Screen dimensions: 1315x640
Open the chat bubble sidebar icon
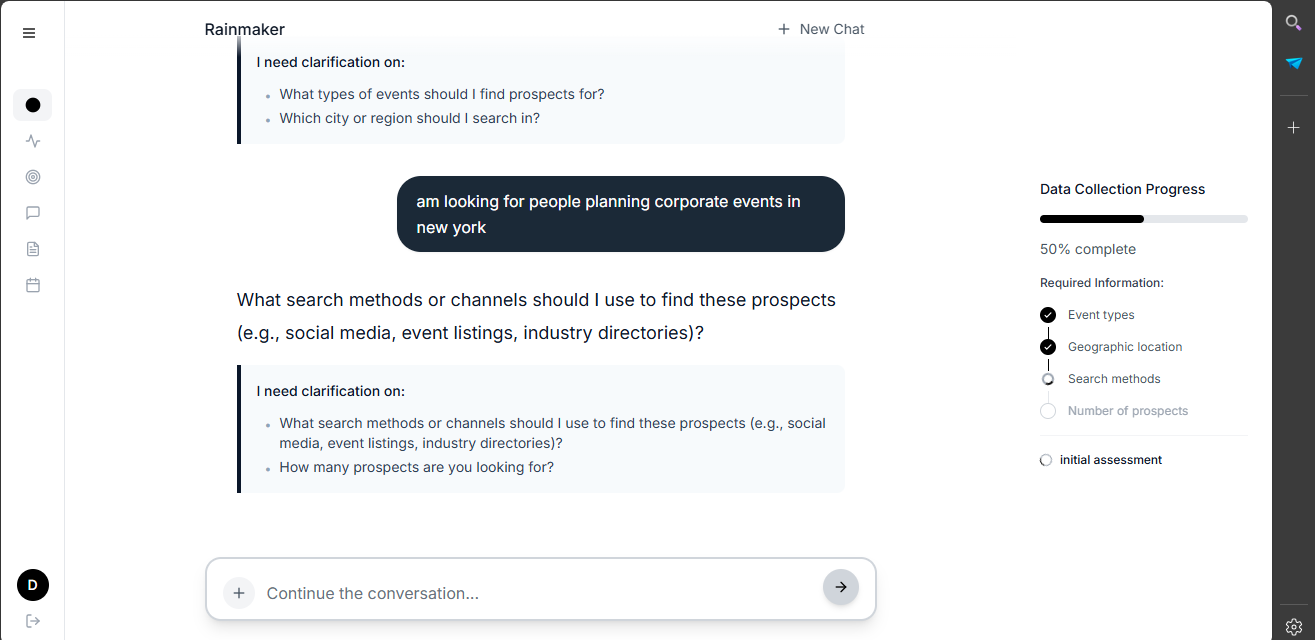click(x=33, y=213)
